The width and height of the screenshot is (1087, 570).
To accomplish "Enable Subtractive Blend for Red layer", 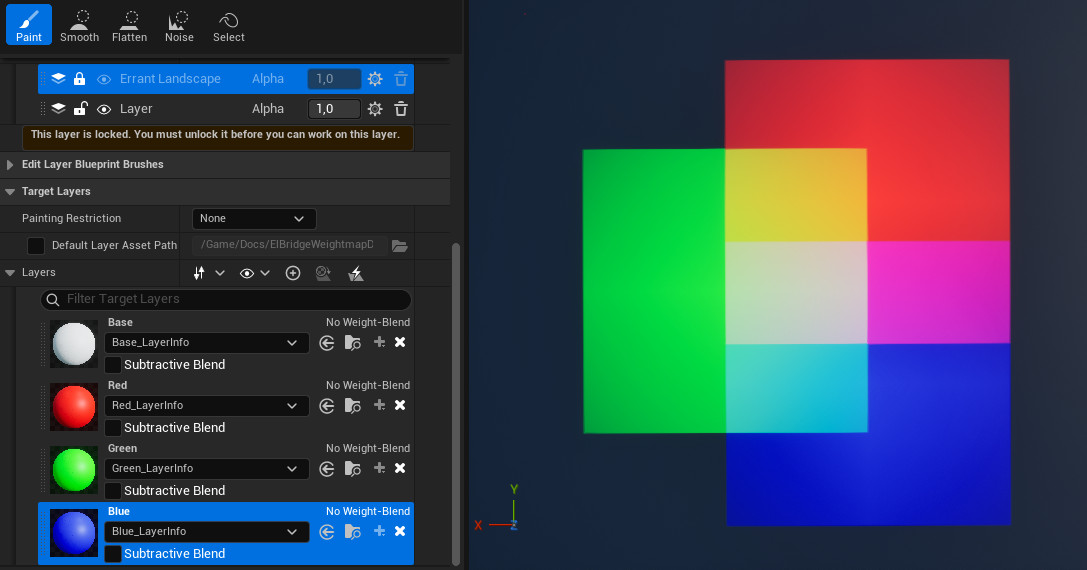I will point(113,428).
